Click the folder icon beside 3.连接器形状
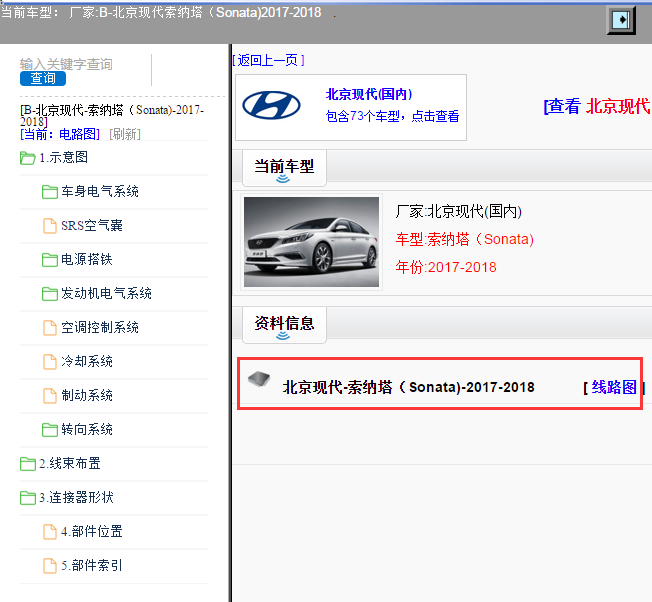 click(x=27, y=498)
